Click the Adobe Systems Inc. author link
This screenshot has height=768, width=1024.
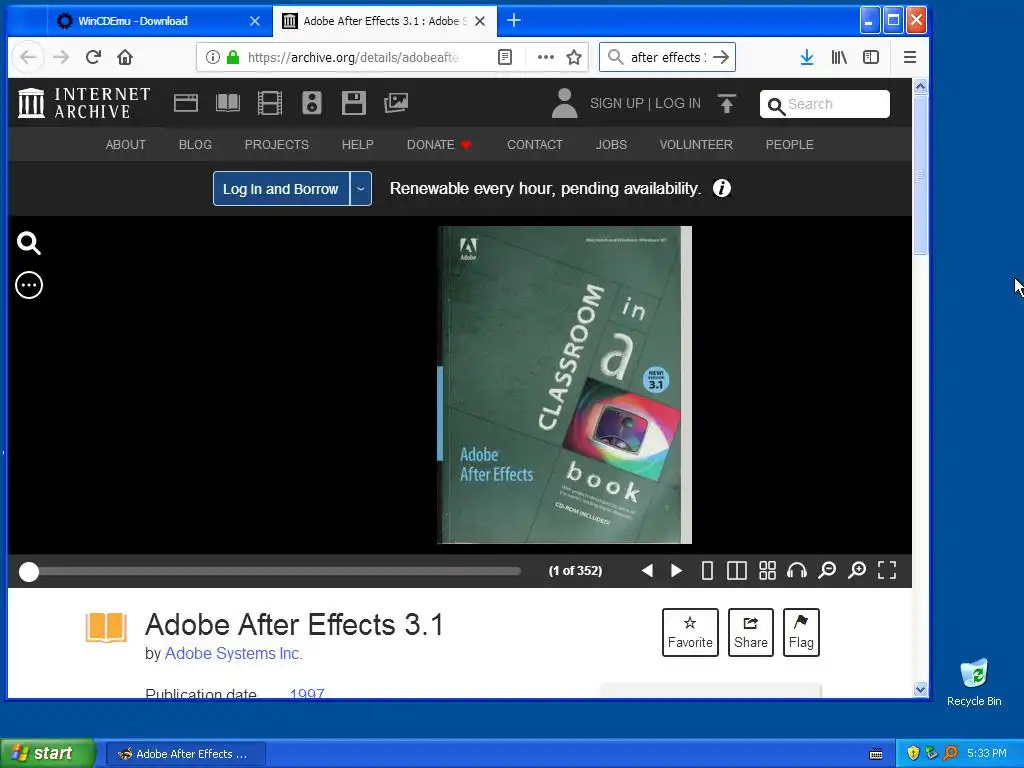click(233, 654)
